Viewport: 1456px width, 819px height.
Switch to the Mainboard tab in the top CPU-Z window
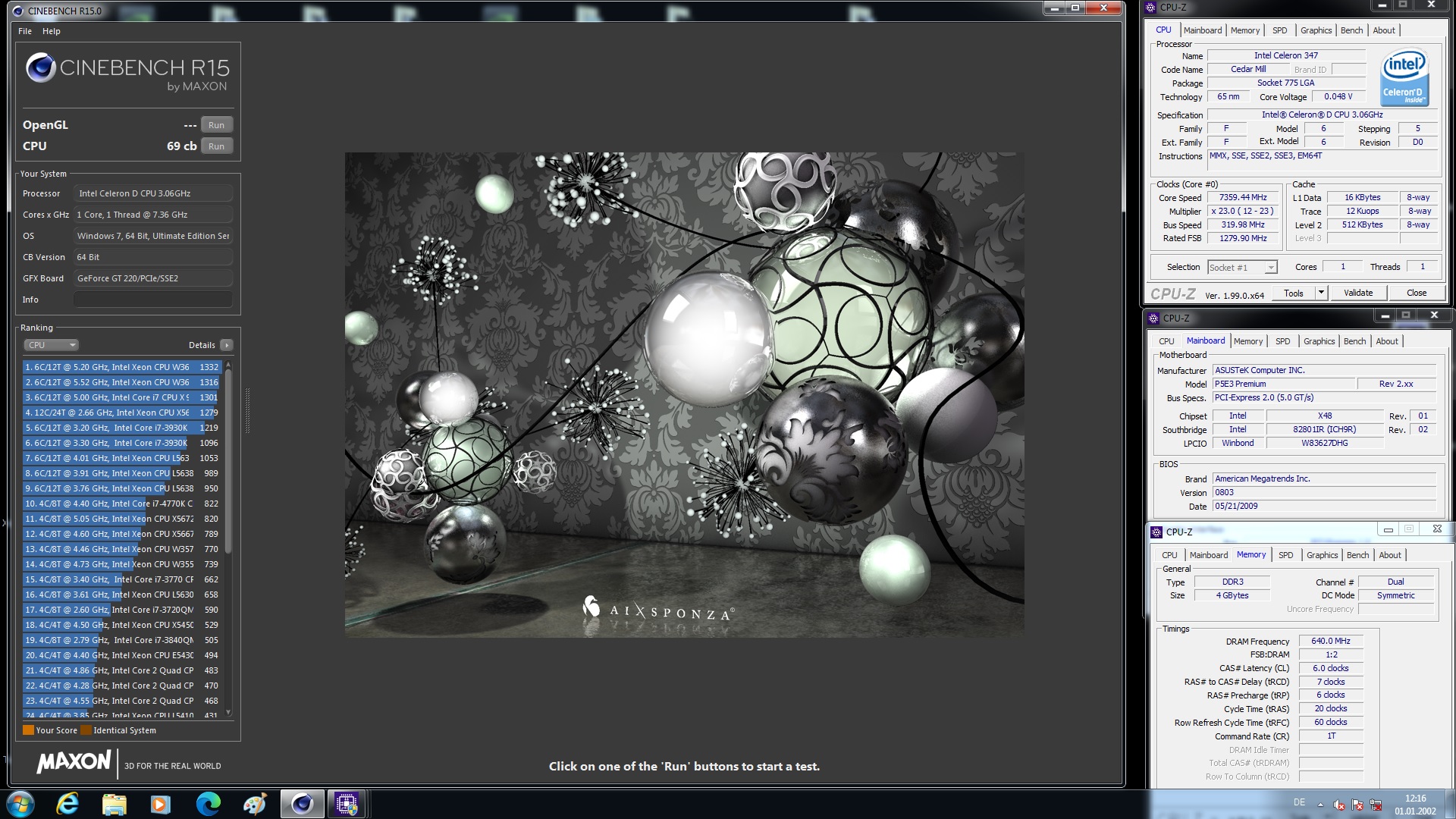(1203, 30)
